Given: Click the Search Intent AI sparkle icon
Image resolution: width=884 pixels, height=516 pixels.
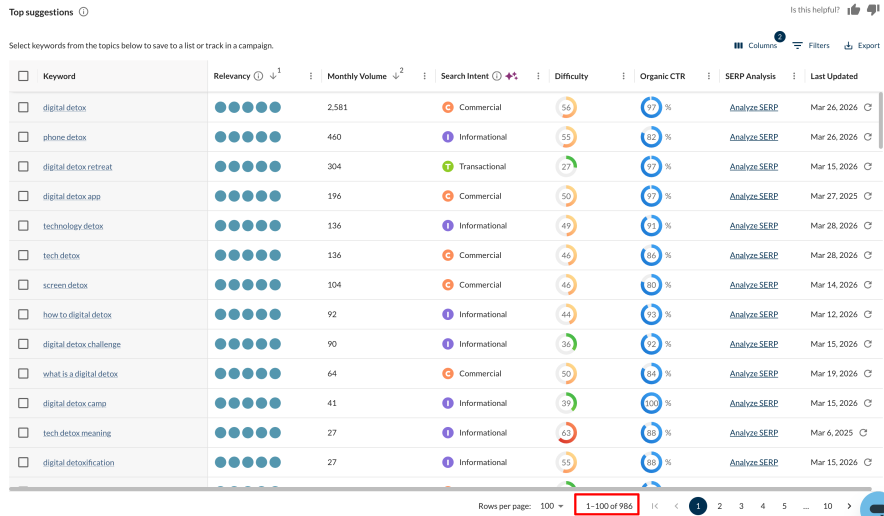Looking at the screenshot, I should (511, 76).
